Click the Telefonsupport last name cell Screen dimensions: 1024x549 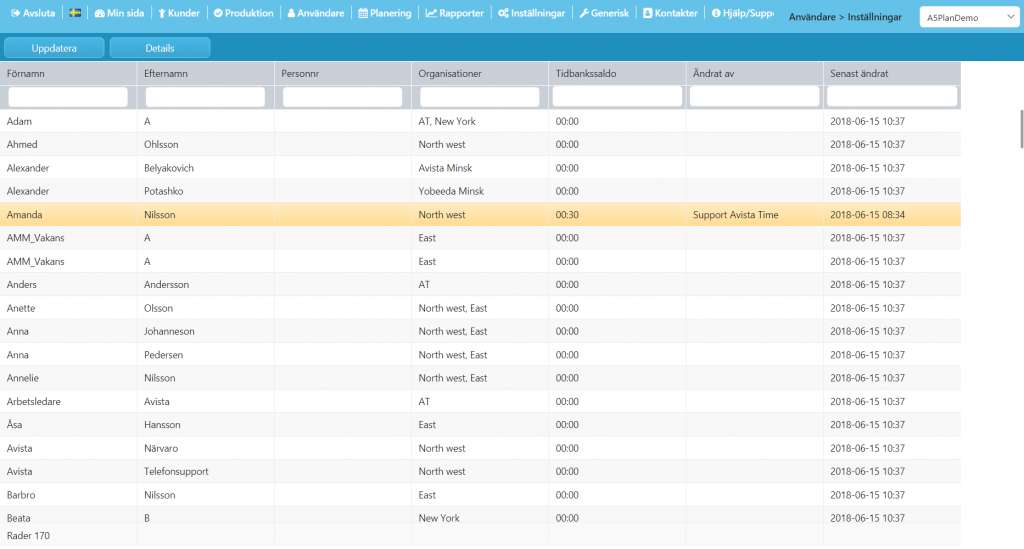click(176, 471)
